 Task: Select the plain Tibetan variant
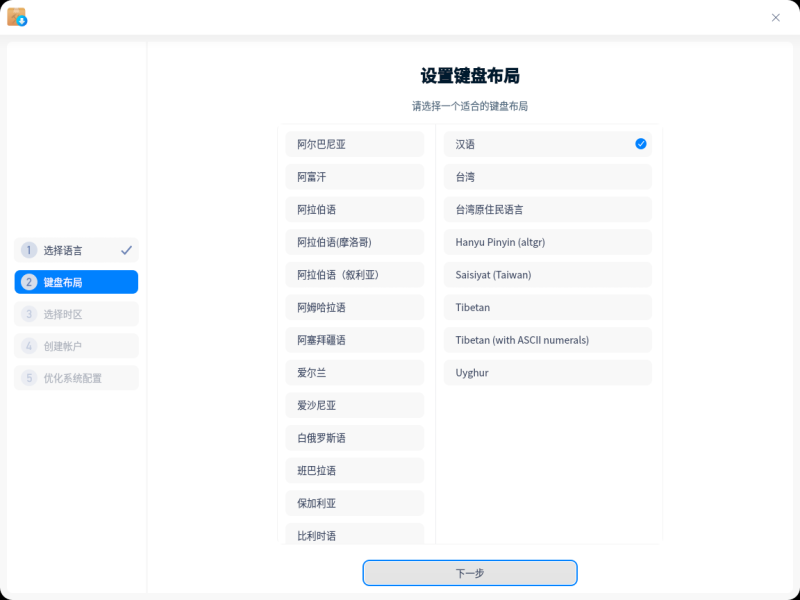(547, 308)
